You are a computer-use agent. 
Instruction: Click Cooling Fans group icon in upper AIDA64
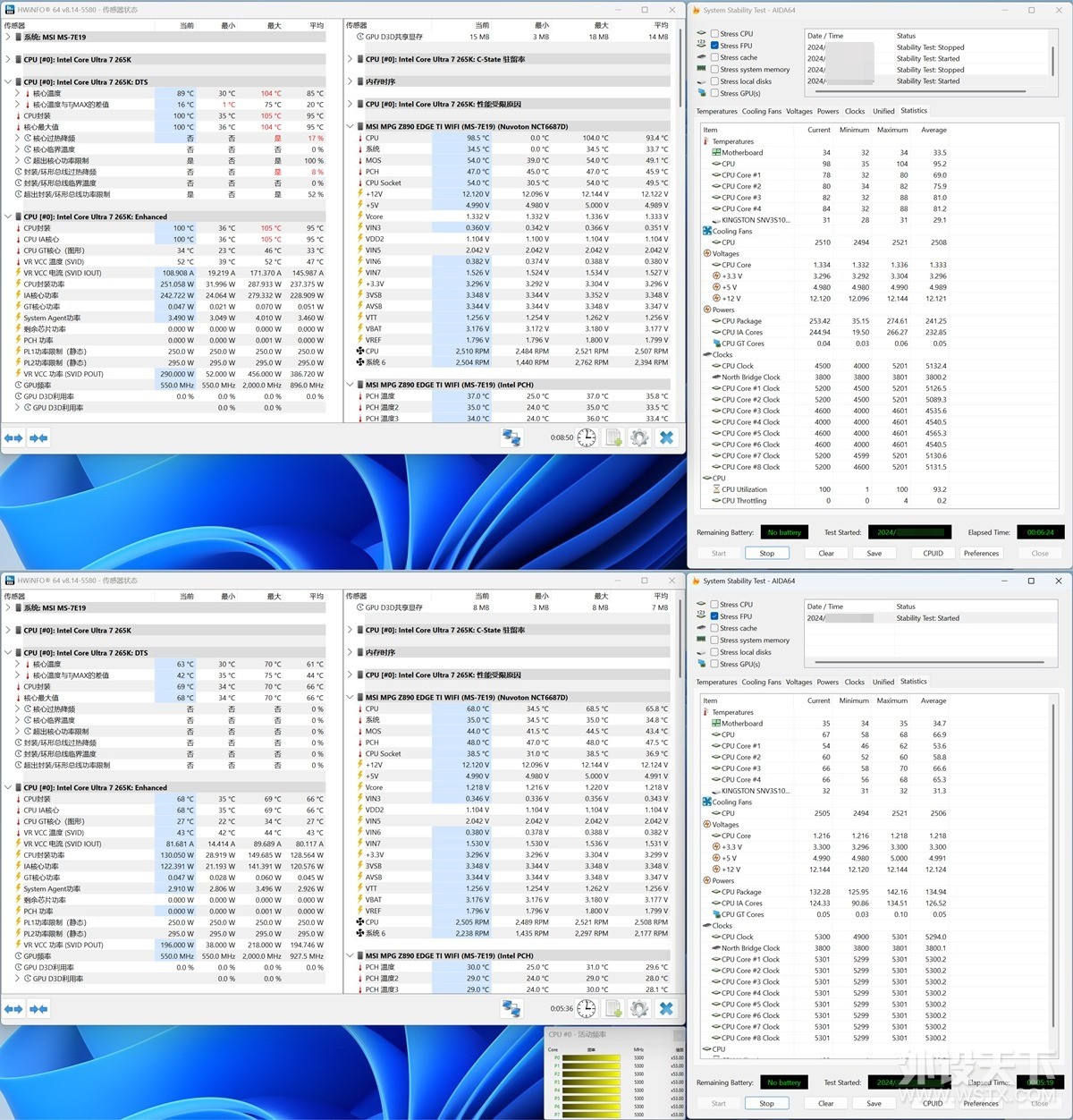pos(707,231)
